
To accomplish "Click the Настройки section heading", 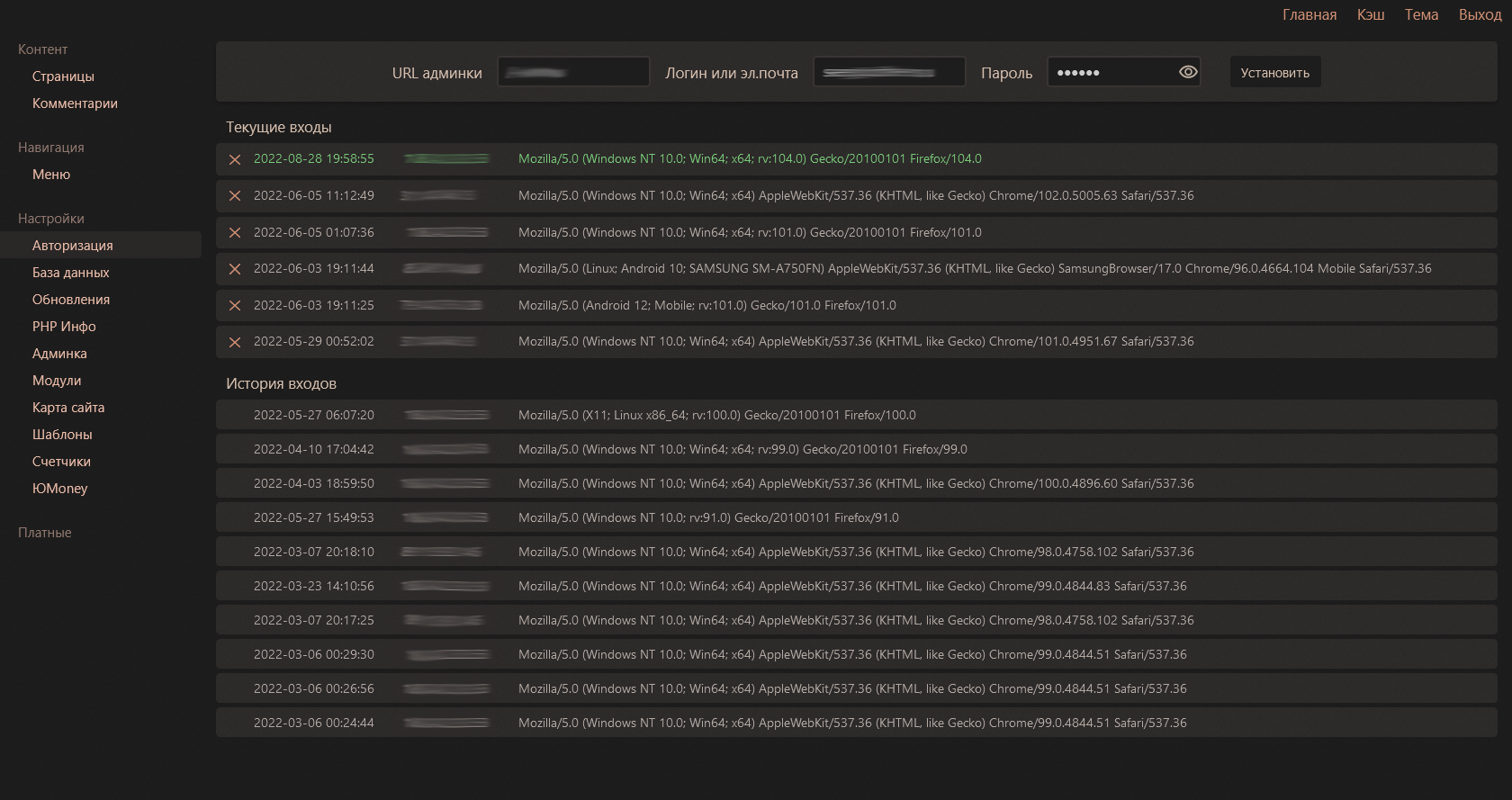I will [51, 219].
